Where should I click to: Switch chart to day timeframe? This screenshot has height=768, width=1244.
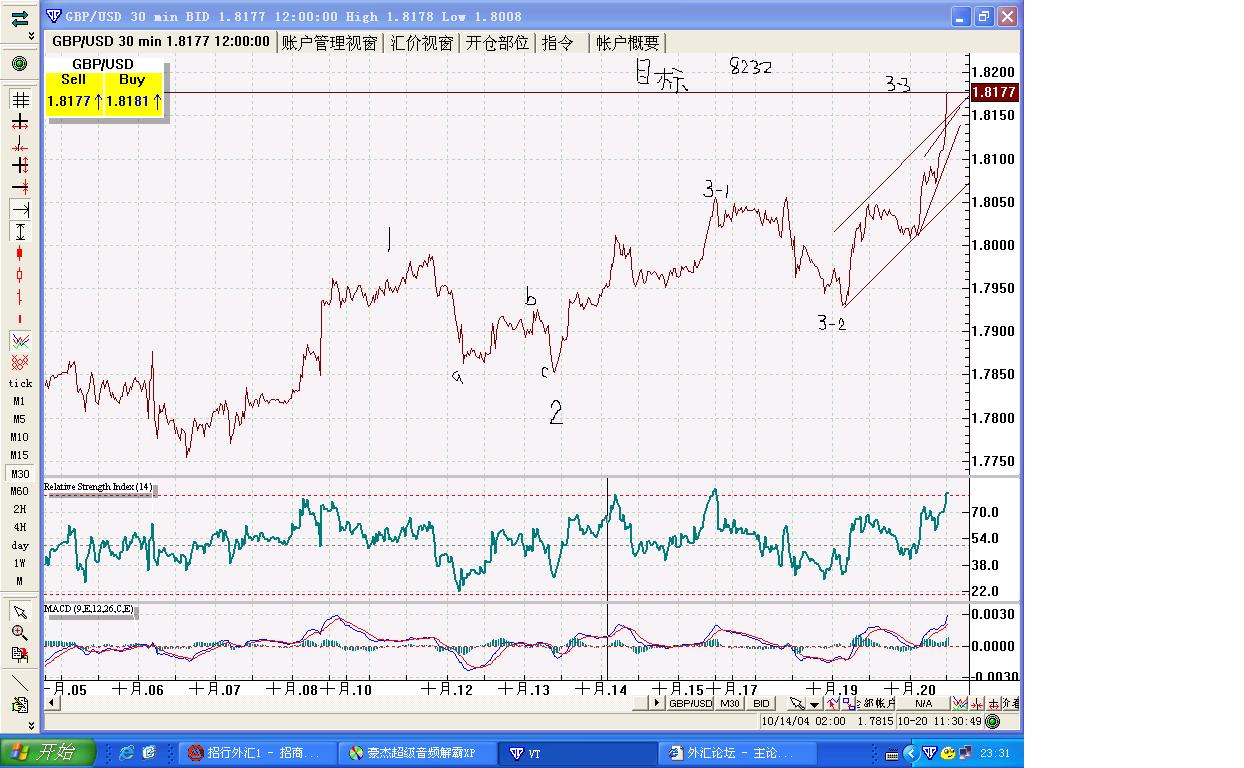20,545
